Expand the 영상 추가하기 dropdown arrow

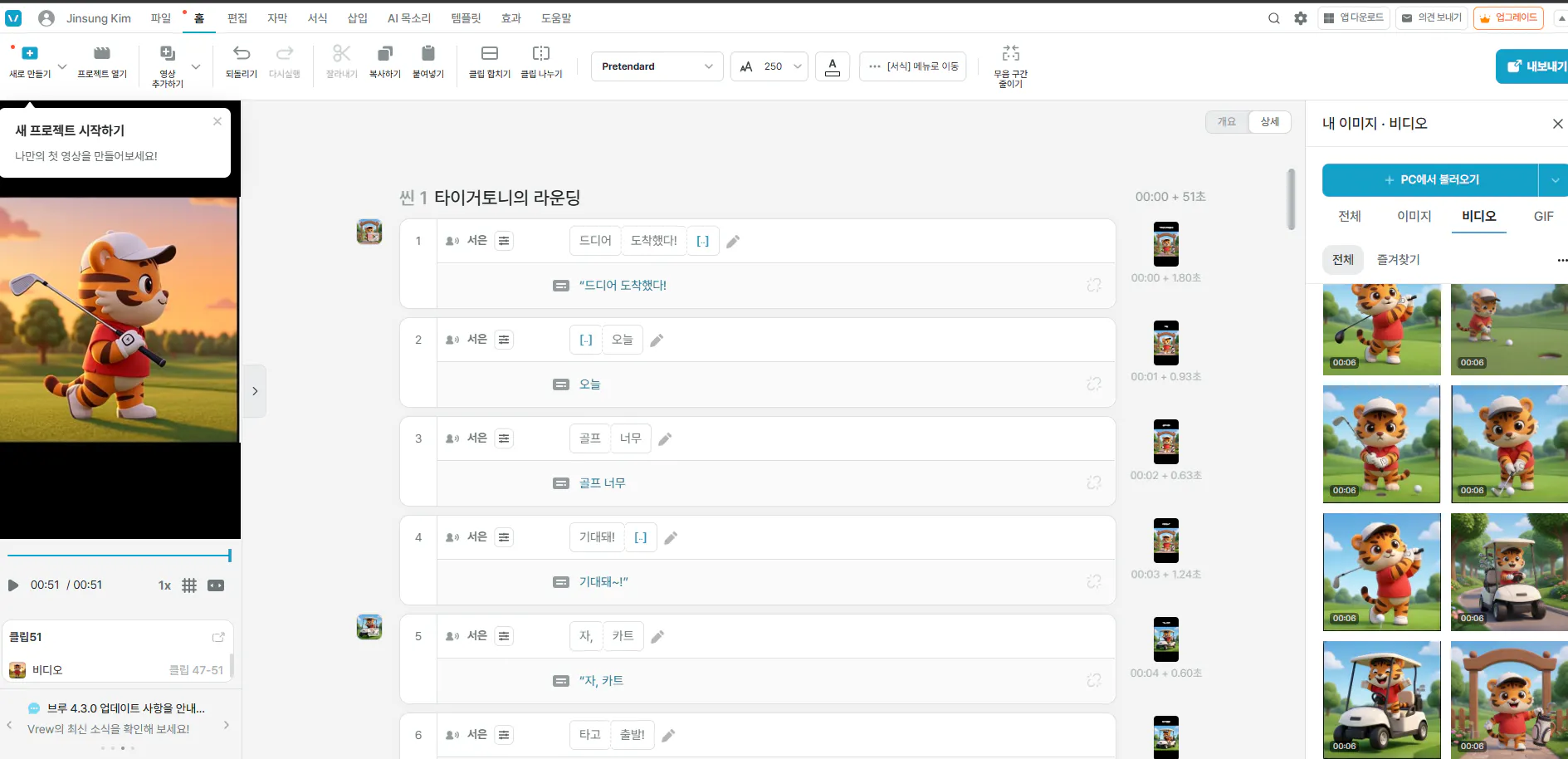pyautogui.click(x=196, y=66)
